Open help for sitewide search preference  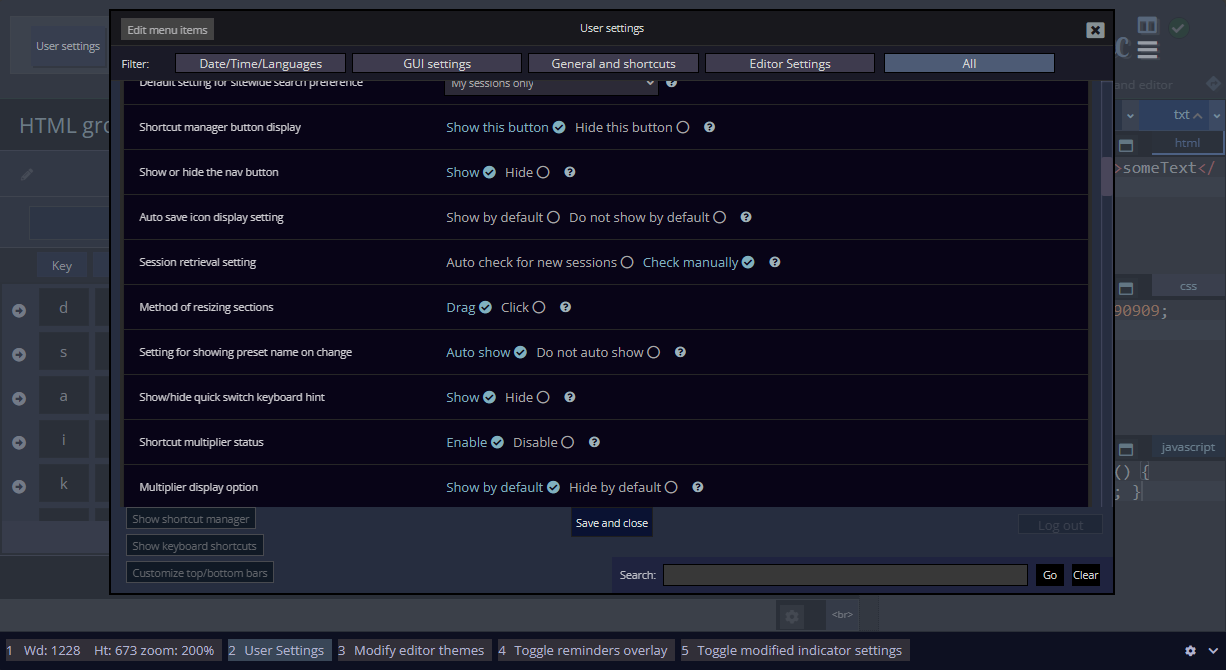[x=672, y=84]
